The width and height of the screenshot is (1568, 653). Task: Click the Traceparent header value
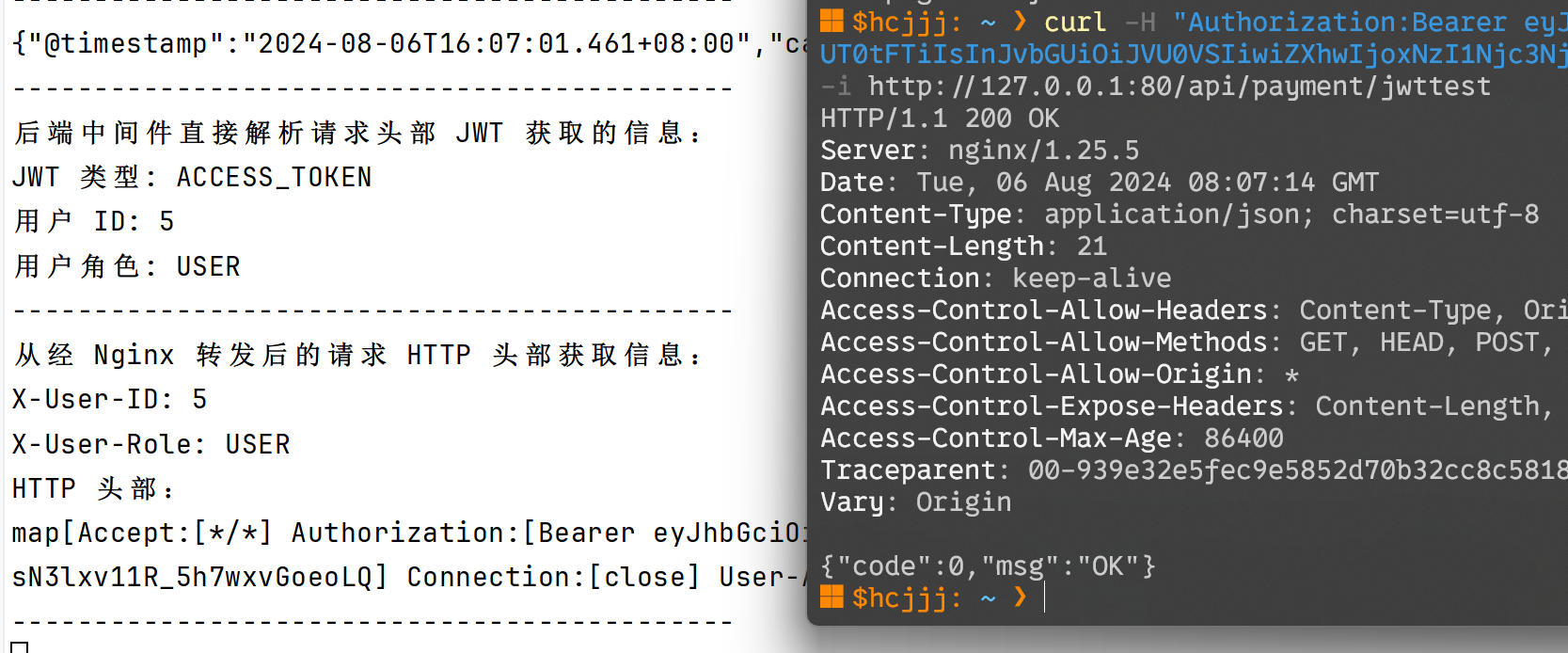[1297, 470]
